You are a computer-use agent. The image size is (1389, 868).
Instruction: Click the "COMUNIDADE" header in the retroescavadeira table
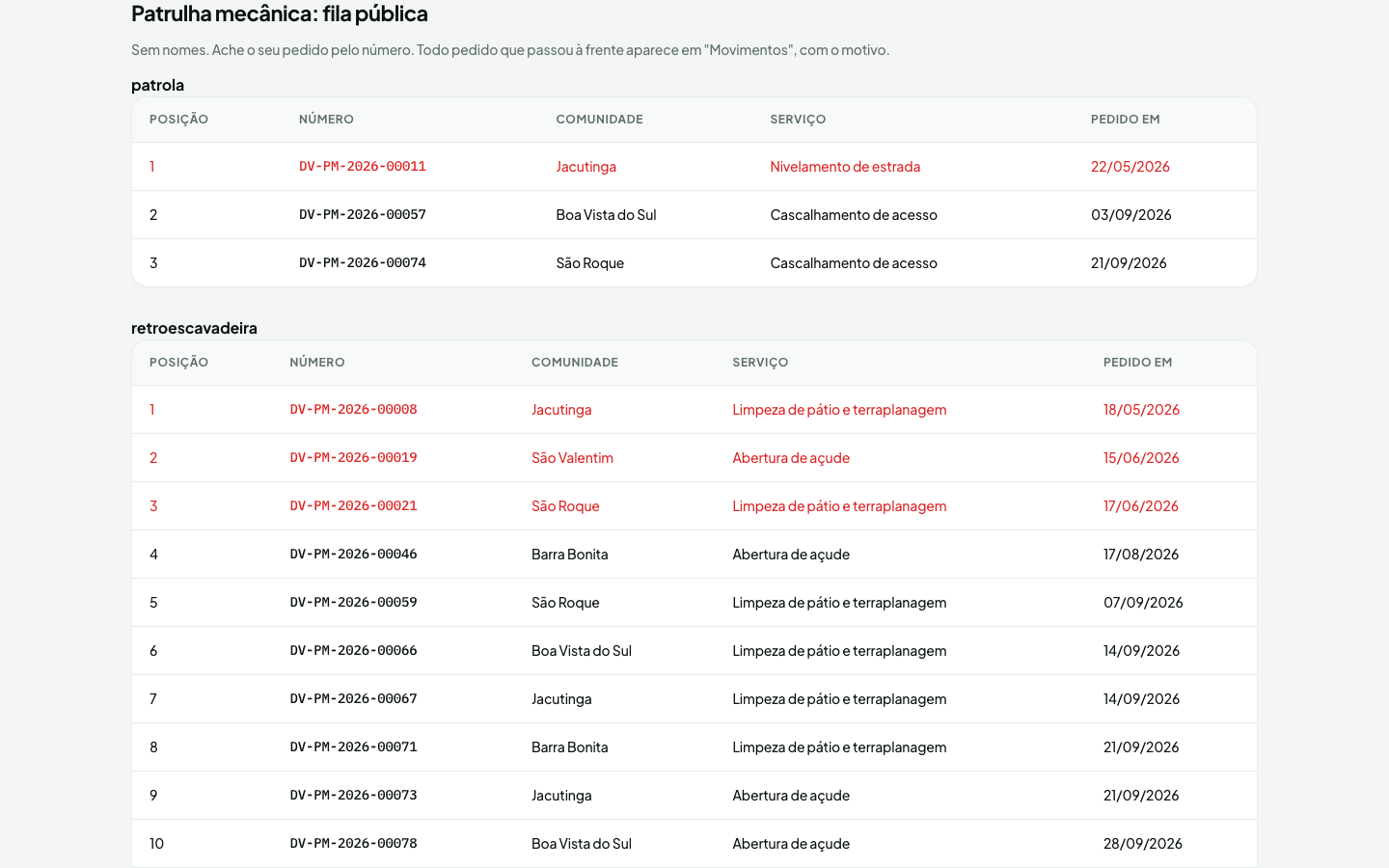click(575, 363)
